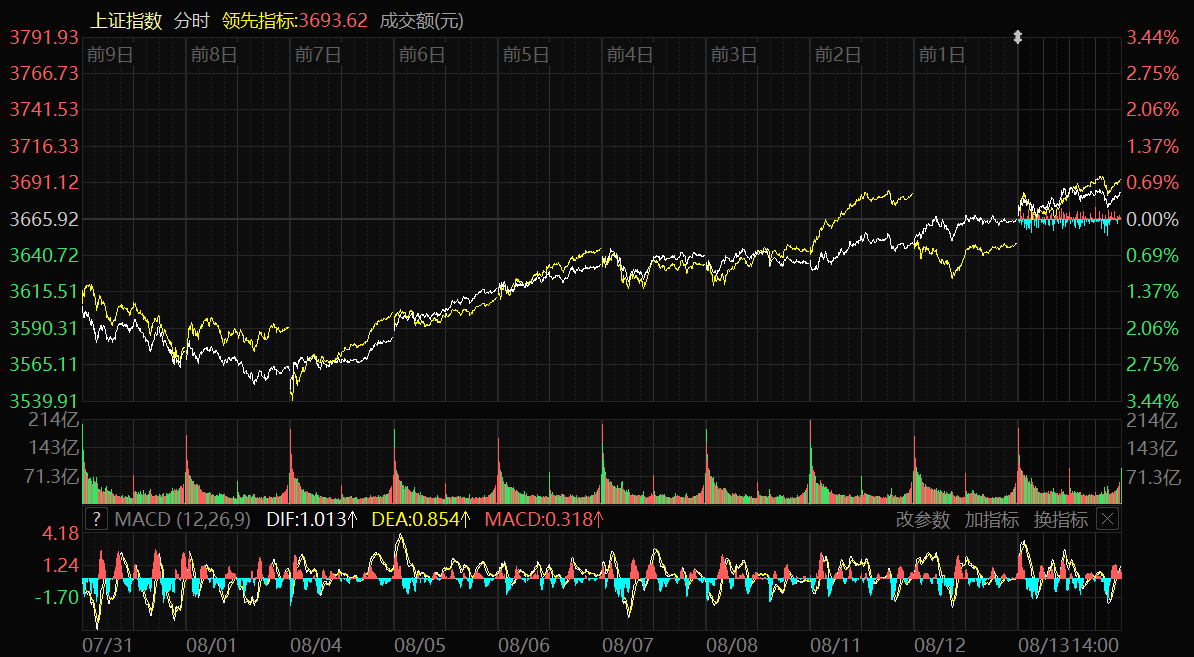Click the 08/11 date on time axis

837,646
